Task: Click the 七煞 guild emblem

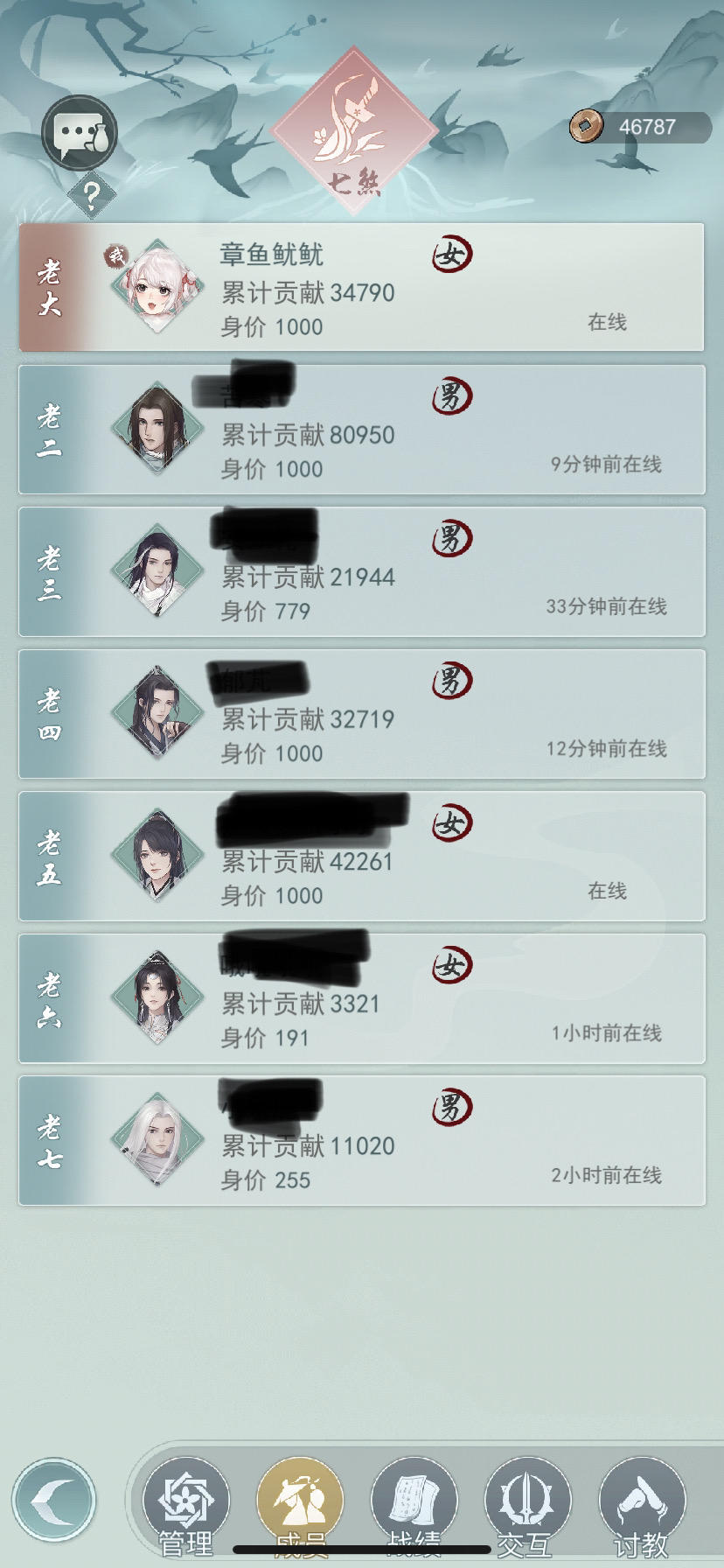Action: click(x=354, y=131)
